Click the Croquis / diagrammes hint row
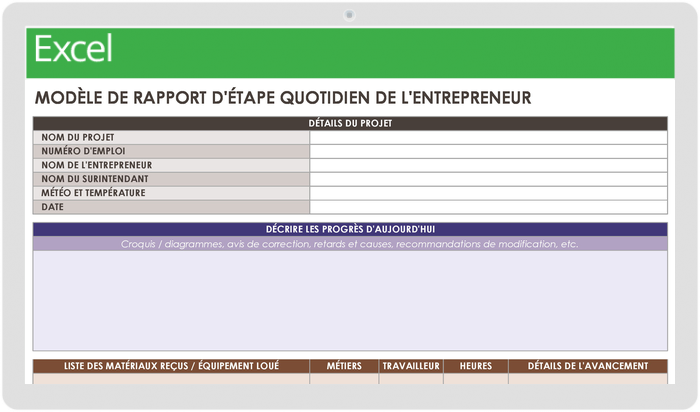The width and height of the screenshot is (700, 412). tap(350, 244)
